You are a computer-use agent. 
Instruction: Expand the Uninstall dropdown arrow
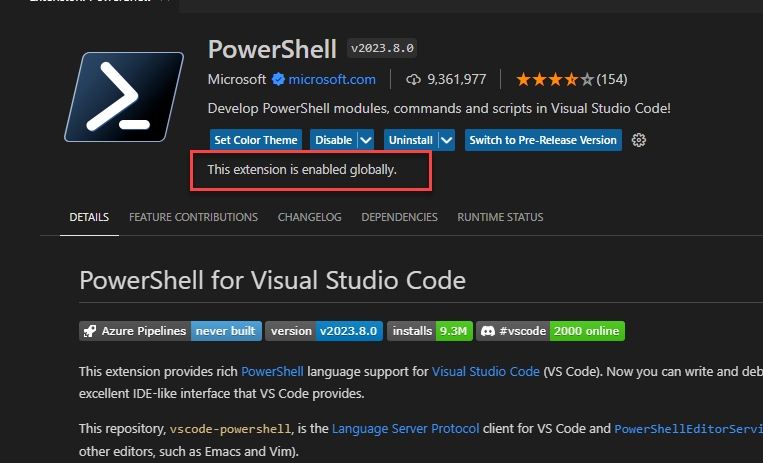pos(446,140)
